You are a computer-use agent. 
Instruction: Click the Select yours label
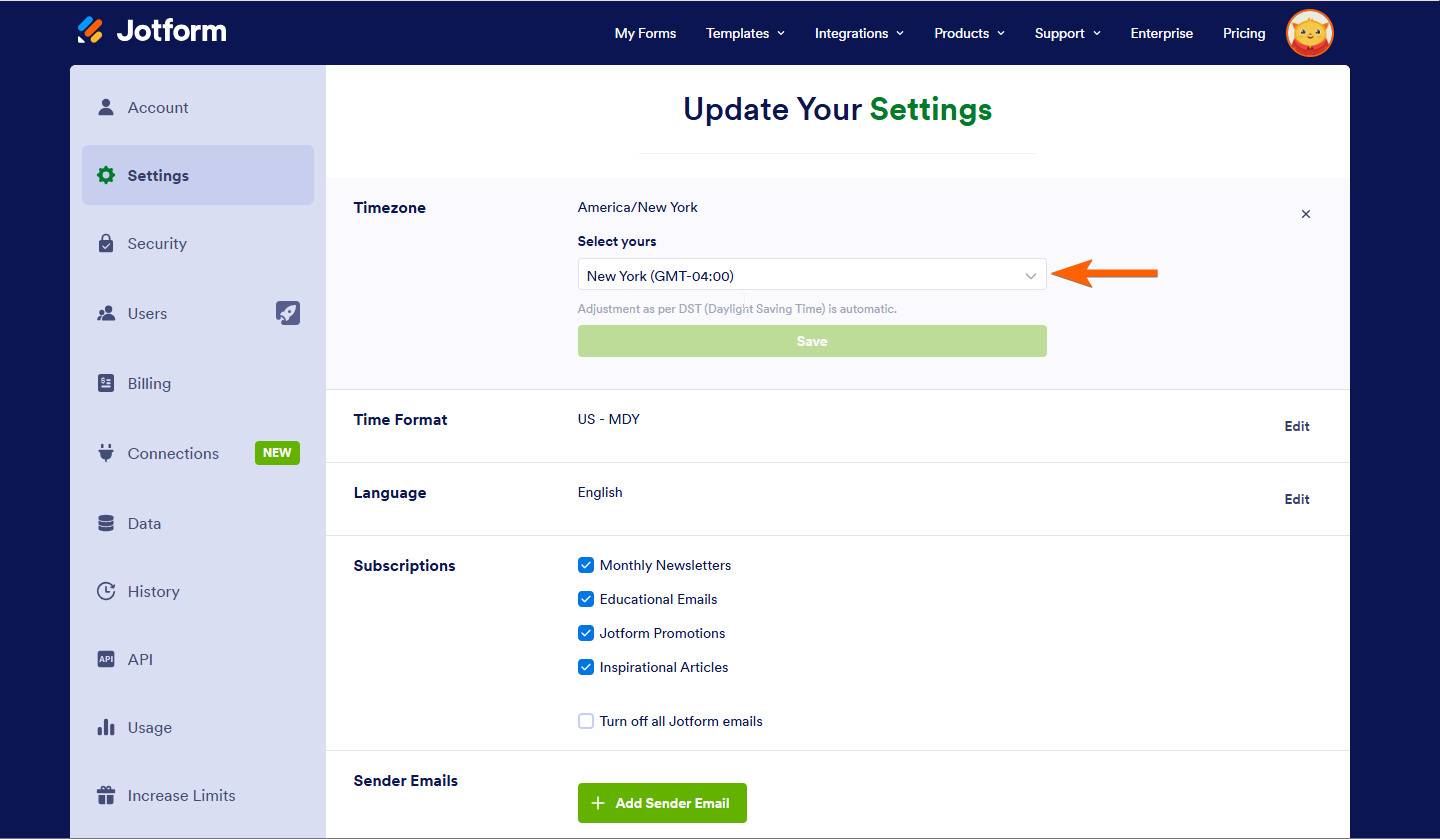pyautogui.click(x=617, y=241)
